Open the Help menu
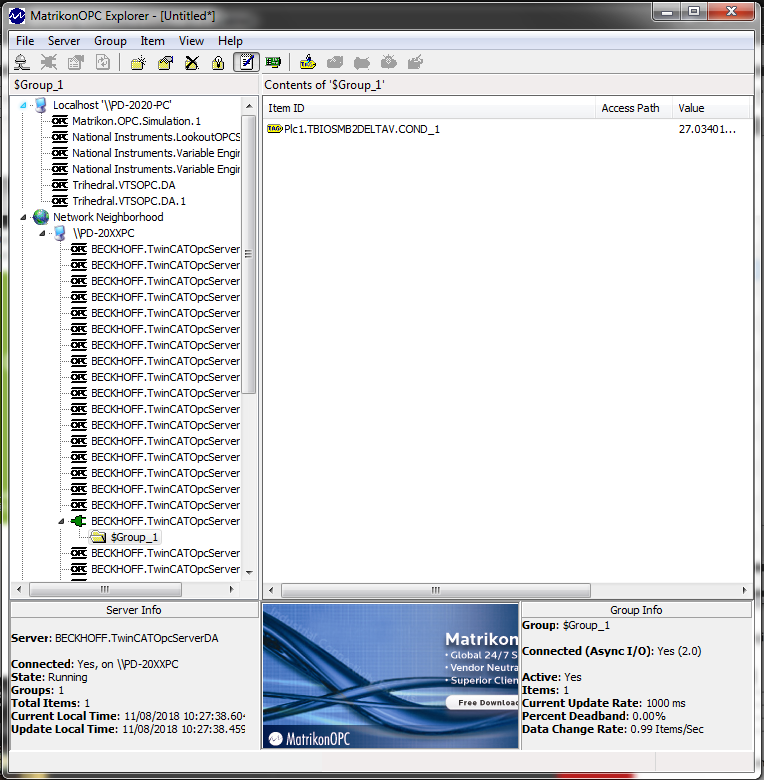764x780 pixels. pos(230,41)
